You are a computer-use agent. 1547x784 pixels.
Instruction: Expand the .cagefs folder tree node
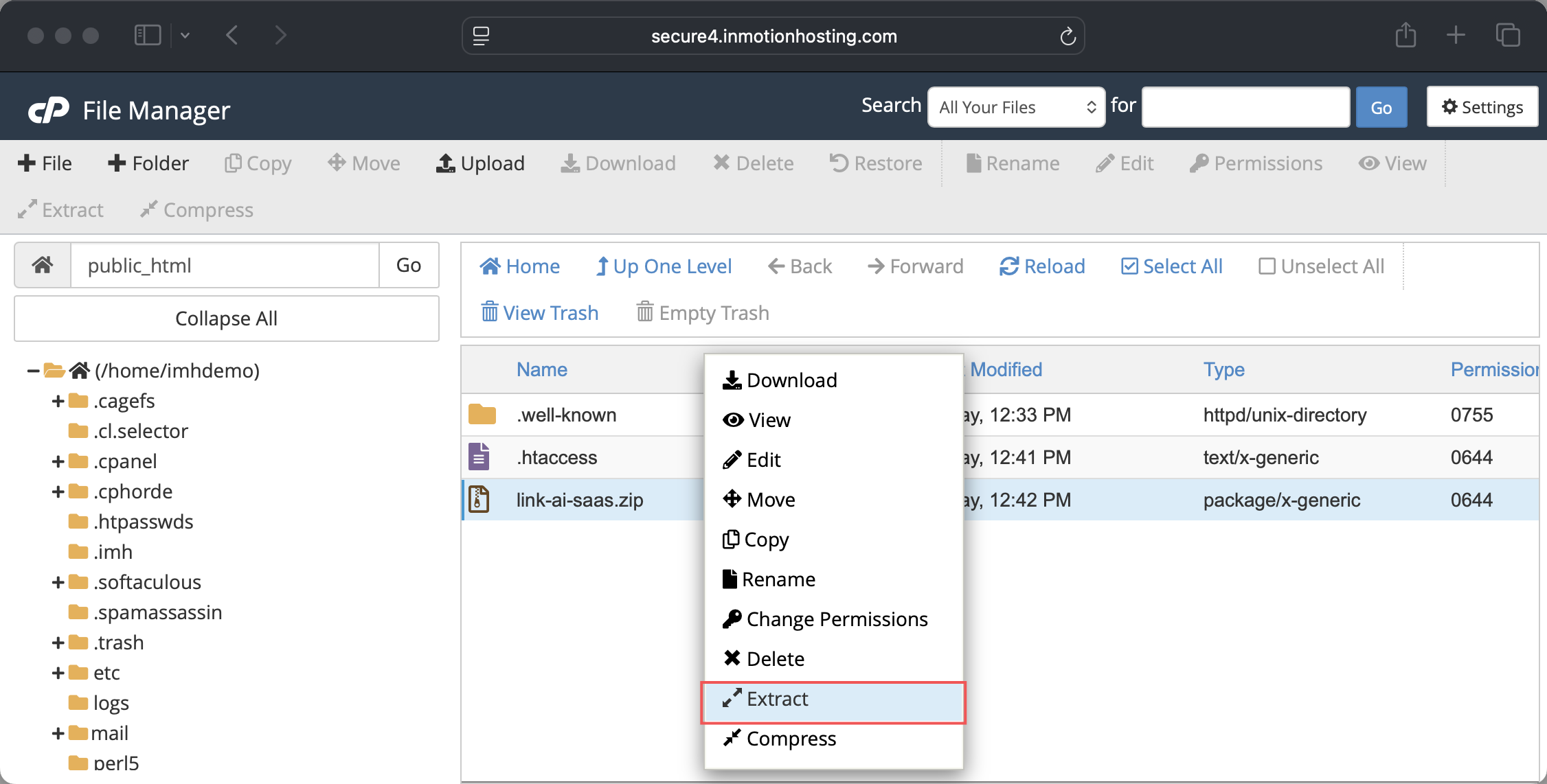[x=58, y=401]
